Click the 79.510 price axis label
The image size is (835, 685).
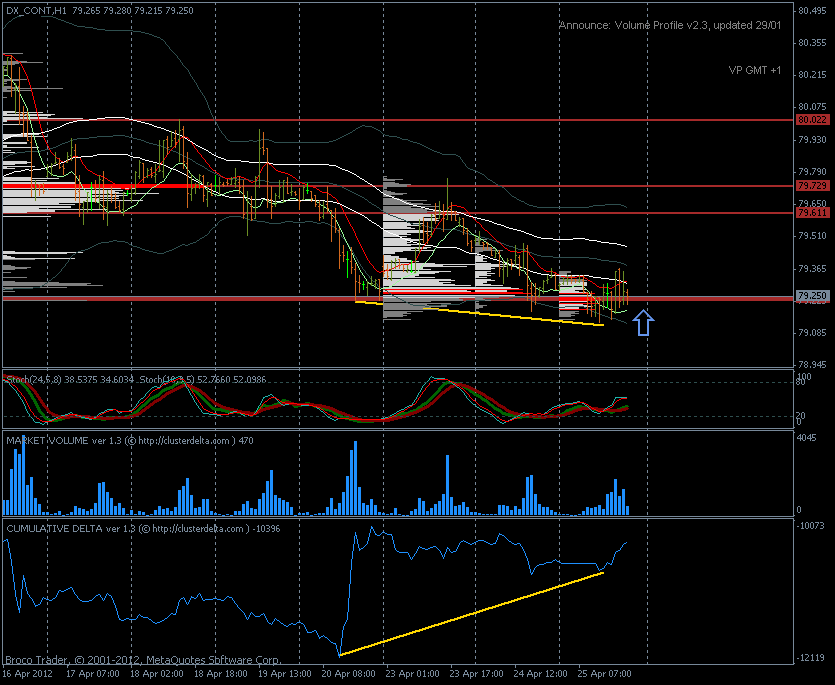pos(812,236)
